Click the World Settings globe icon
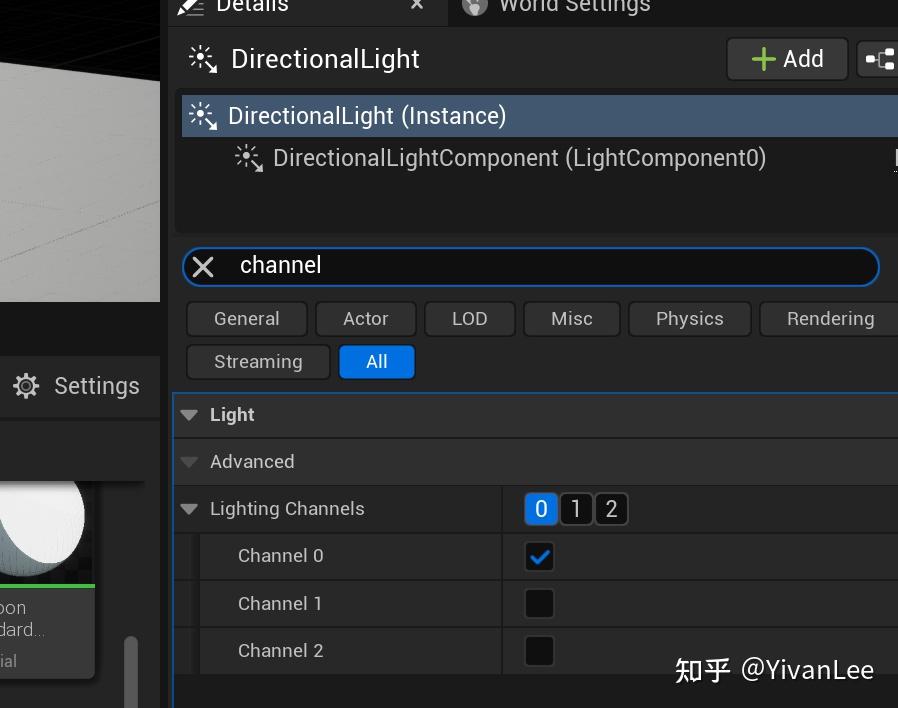The image size is (898, 708). [x=475, y=6]
